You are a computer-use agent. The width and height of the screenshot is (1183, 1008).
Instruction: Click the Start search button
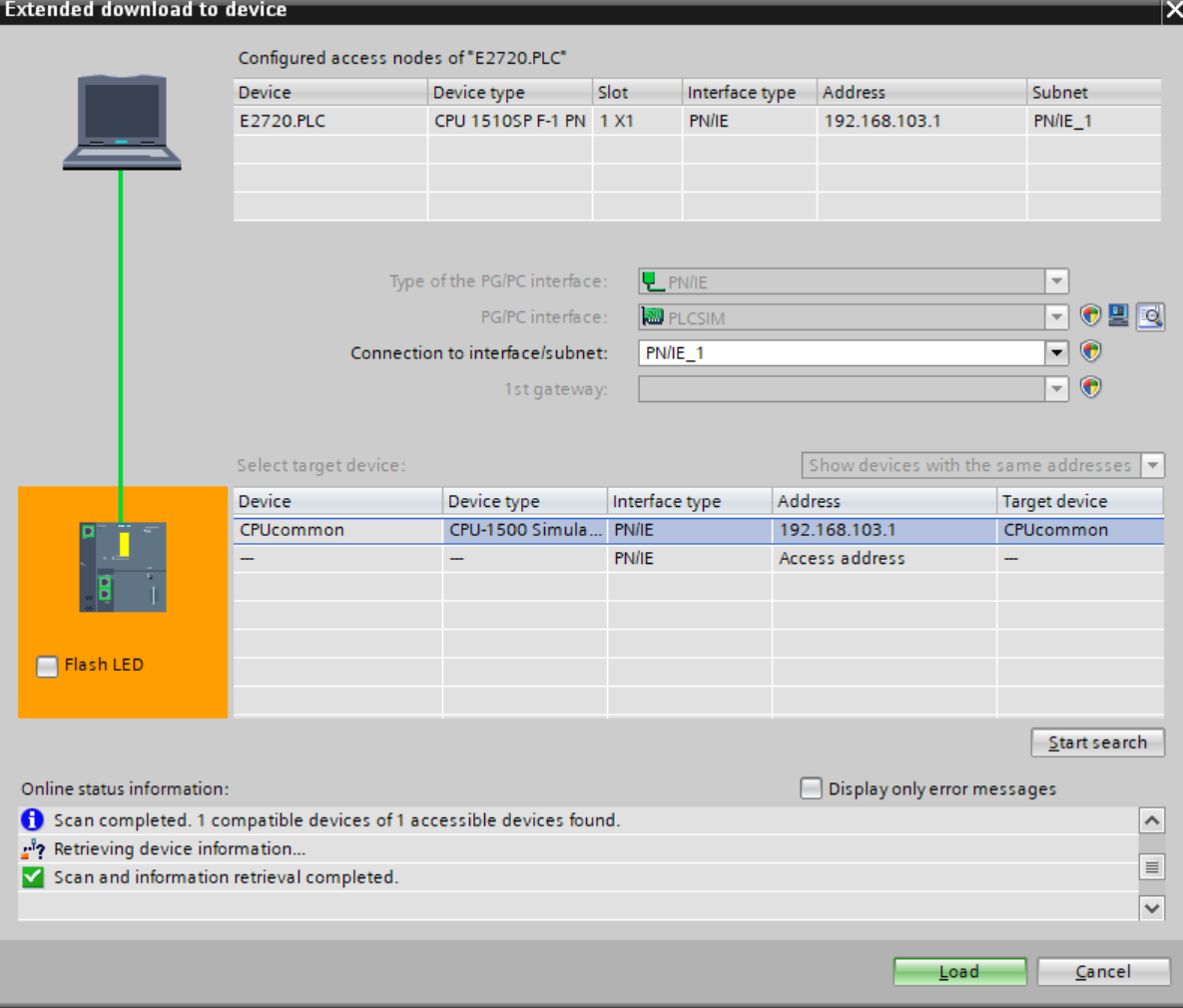(1097, 743)
